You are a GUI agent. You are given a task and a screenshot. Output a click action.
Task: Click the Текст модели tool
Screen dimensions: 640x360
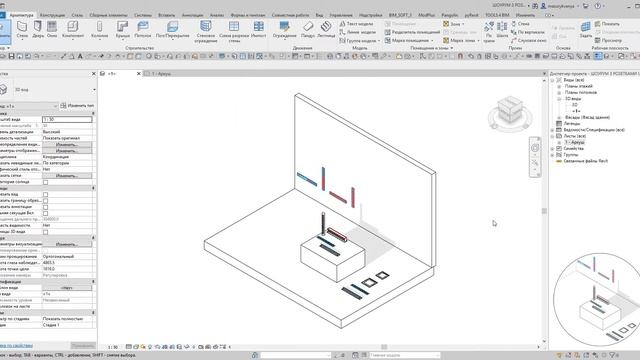pyautogui.click(x=356, y=24)
